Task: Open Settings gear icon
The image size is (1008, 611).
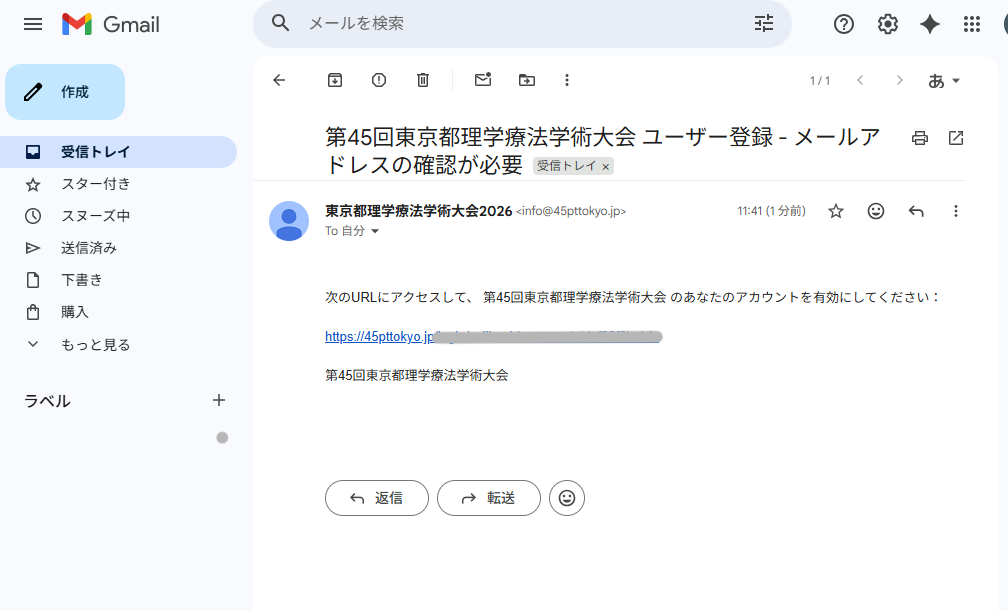Action: 888,24
